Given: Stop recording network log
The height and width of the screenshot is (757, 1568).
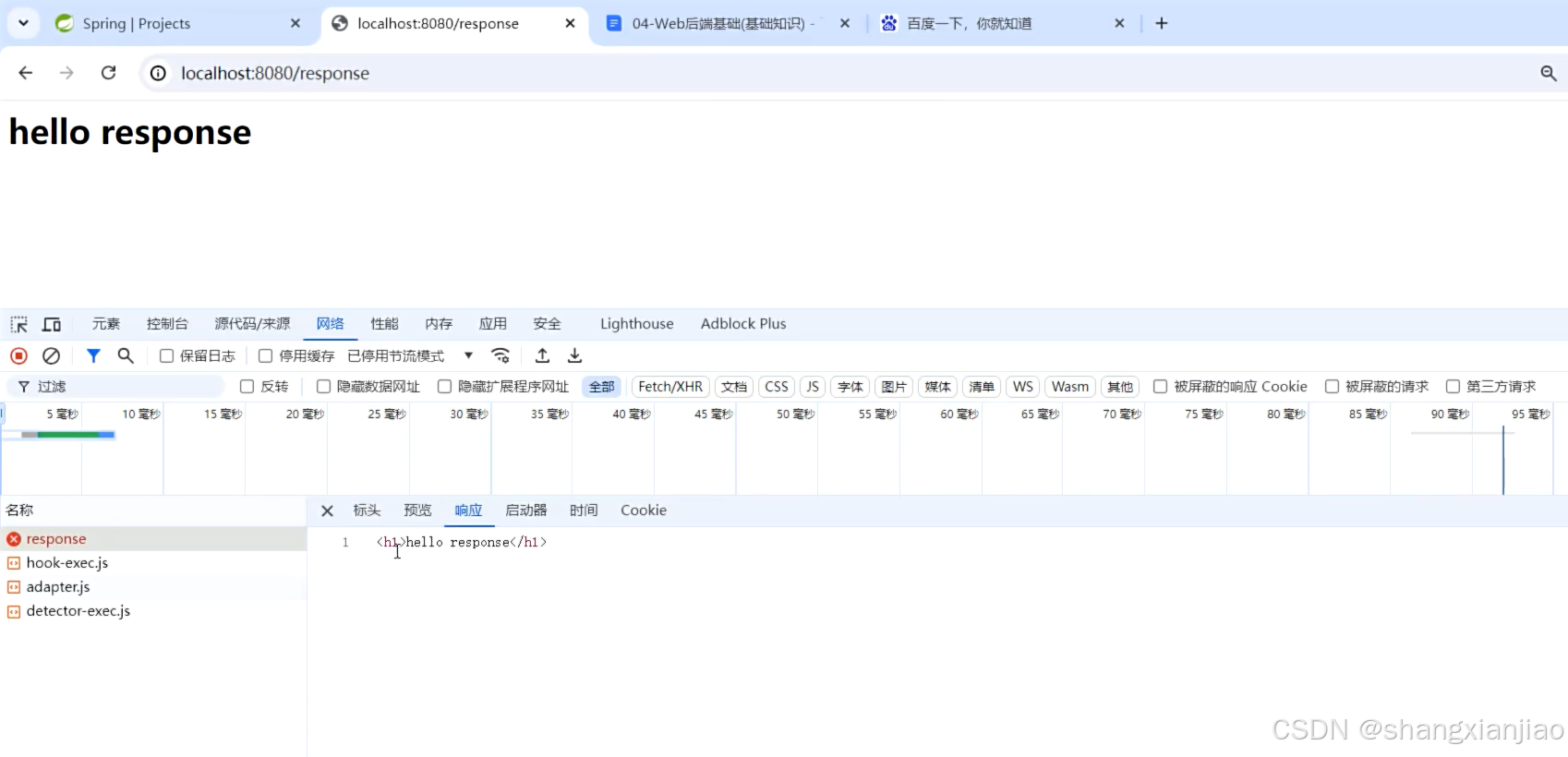Looking at the screenshot, I should (x=19, y=355).
